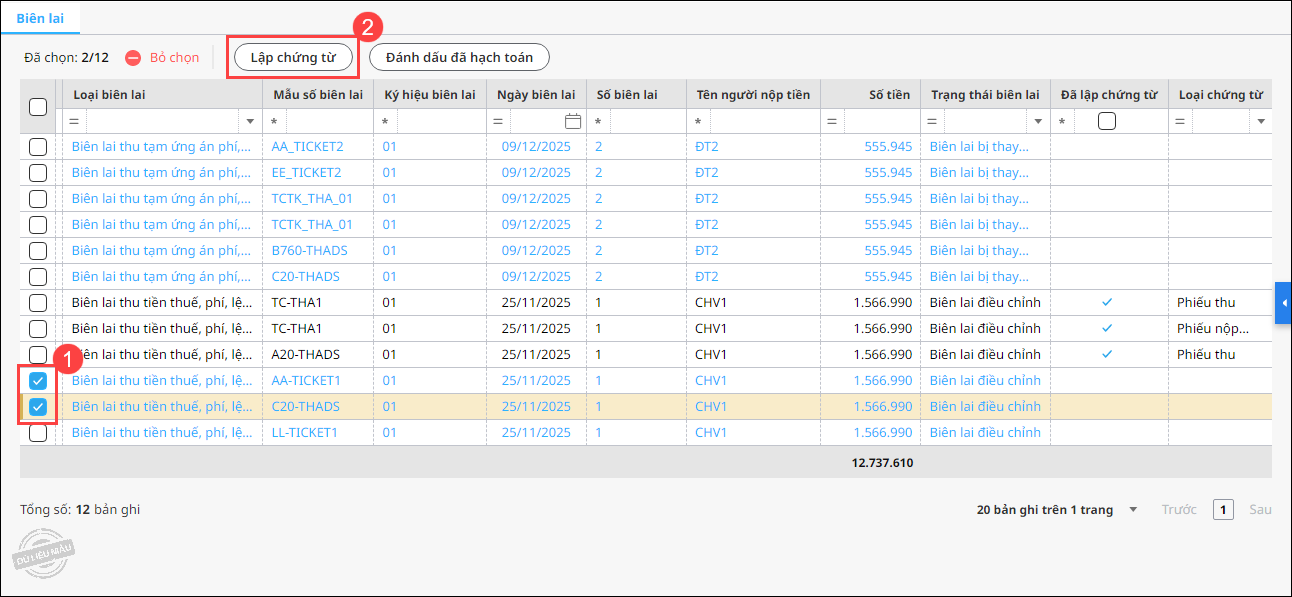
Task: Open records-per-page dropdown
Action: point(1133,510)
